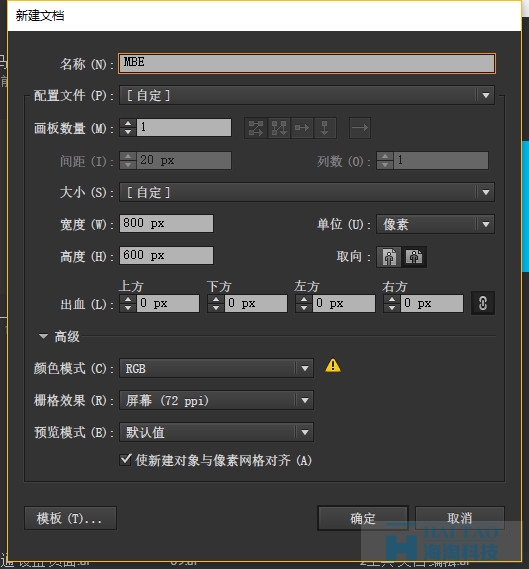Open the 配置文件 profile dropdown
Image resolution: width=529 pixels, height=569 pixels.
pyautogui.click(x=307, y=95)
